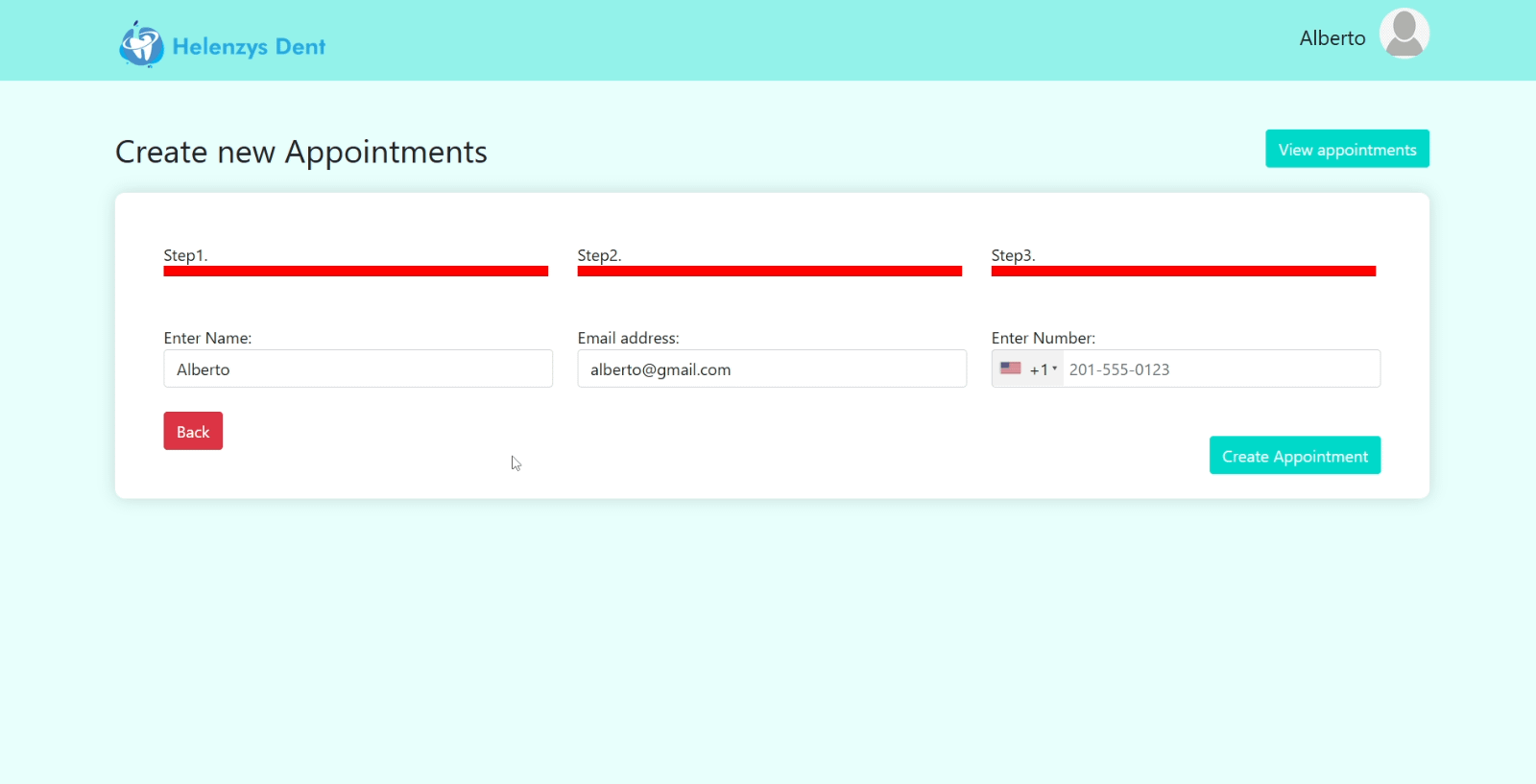Image resolution: width=1536 pixels, height=784 pixels.
Task: Select the Step3. label
Action: click(x=1013, y=255)
